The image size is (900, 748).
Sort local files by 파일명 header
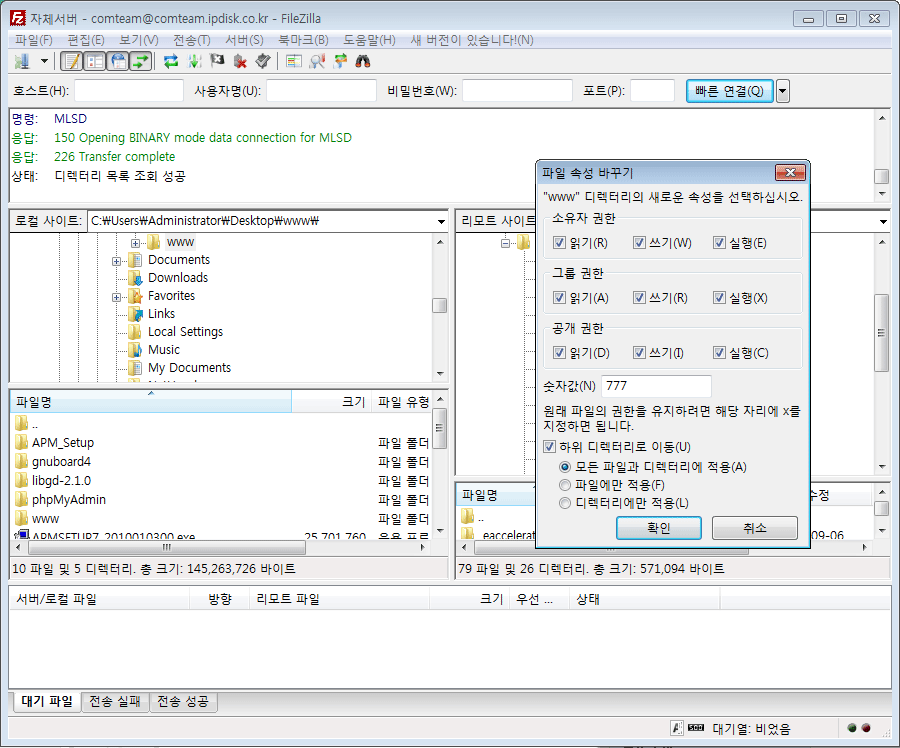[151, 402]
